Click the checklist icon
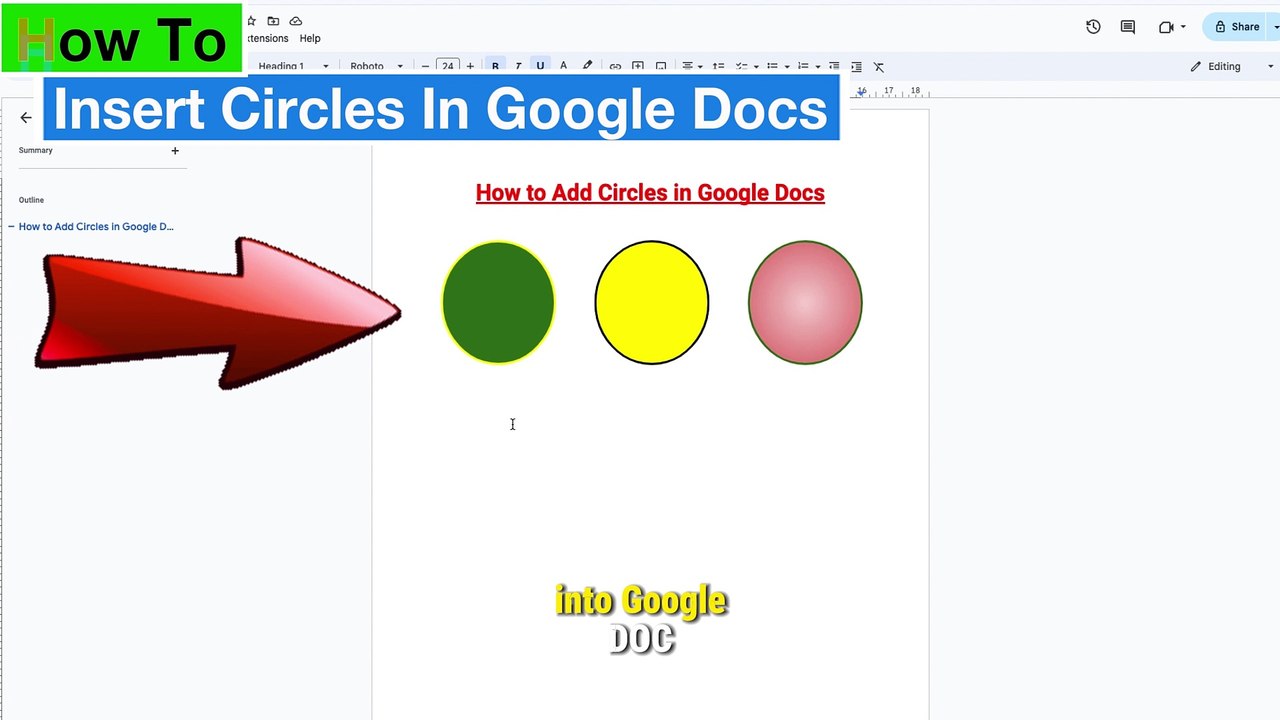 click(742, 67)
